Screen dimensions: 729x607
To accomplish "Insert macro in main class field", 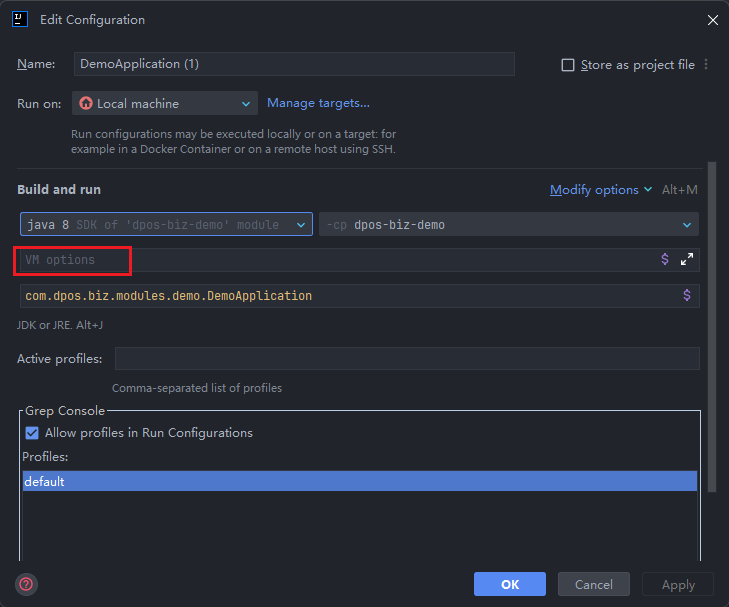I will pos(686,295).
